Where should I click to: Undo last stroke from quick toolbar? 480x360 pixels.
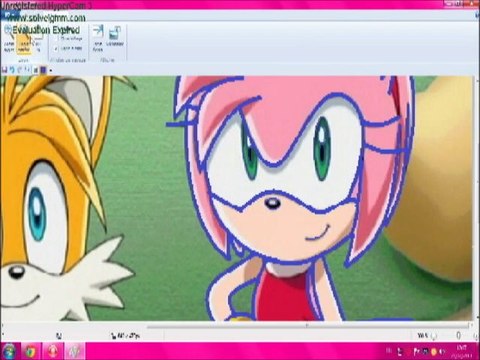(x=12, y=70)
